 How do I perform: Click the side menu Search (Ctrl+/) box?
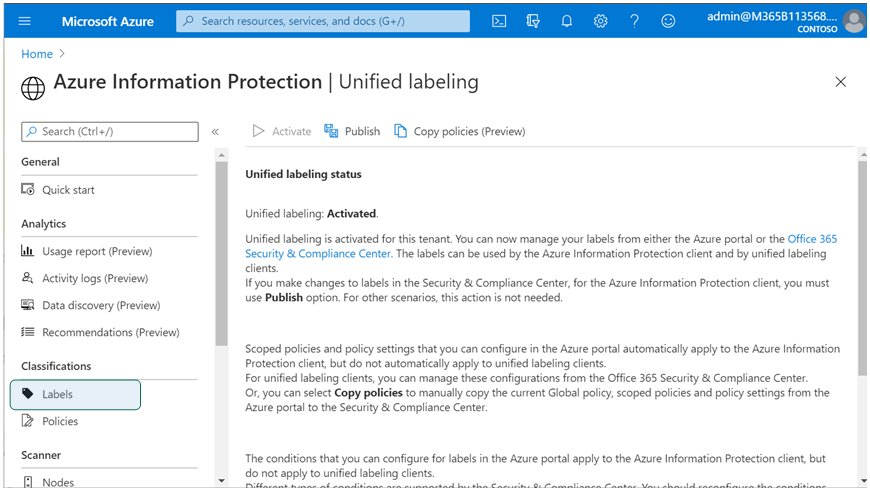[x=110, y=131]
